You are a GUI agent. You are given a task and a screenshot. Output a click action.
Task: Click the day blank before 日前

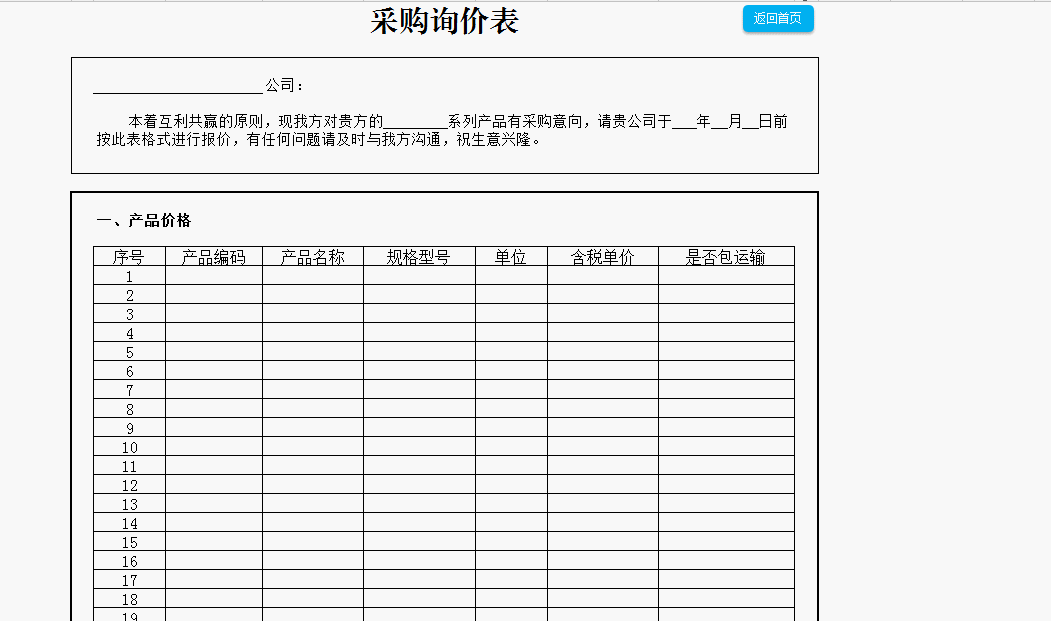click(751, 122)
